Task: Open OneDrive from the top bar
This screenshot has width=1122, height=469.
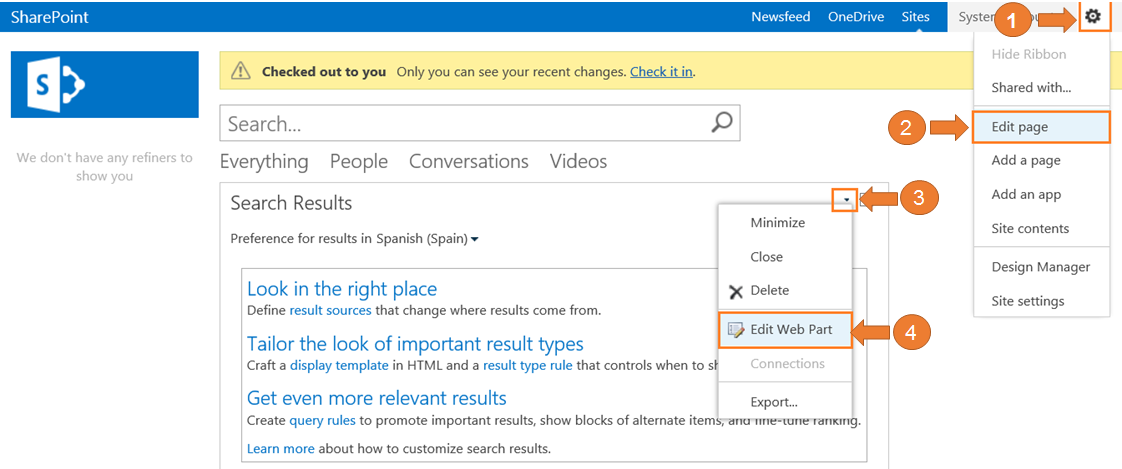Action: (x=855, y=17)
